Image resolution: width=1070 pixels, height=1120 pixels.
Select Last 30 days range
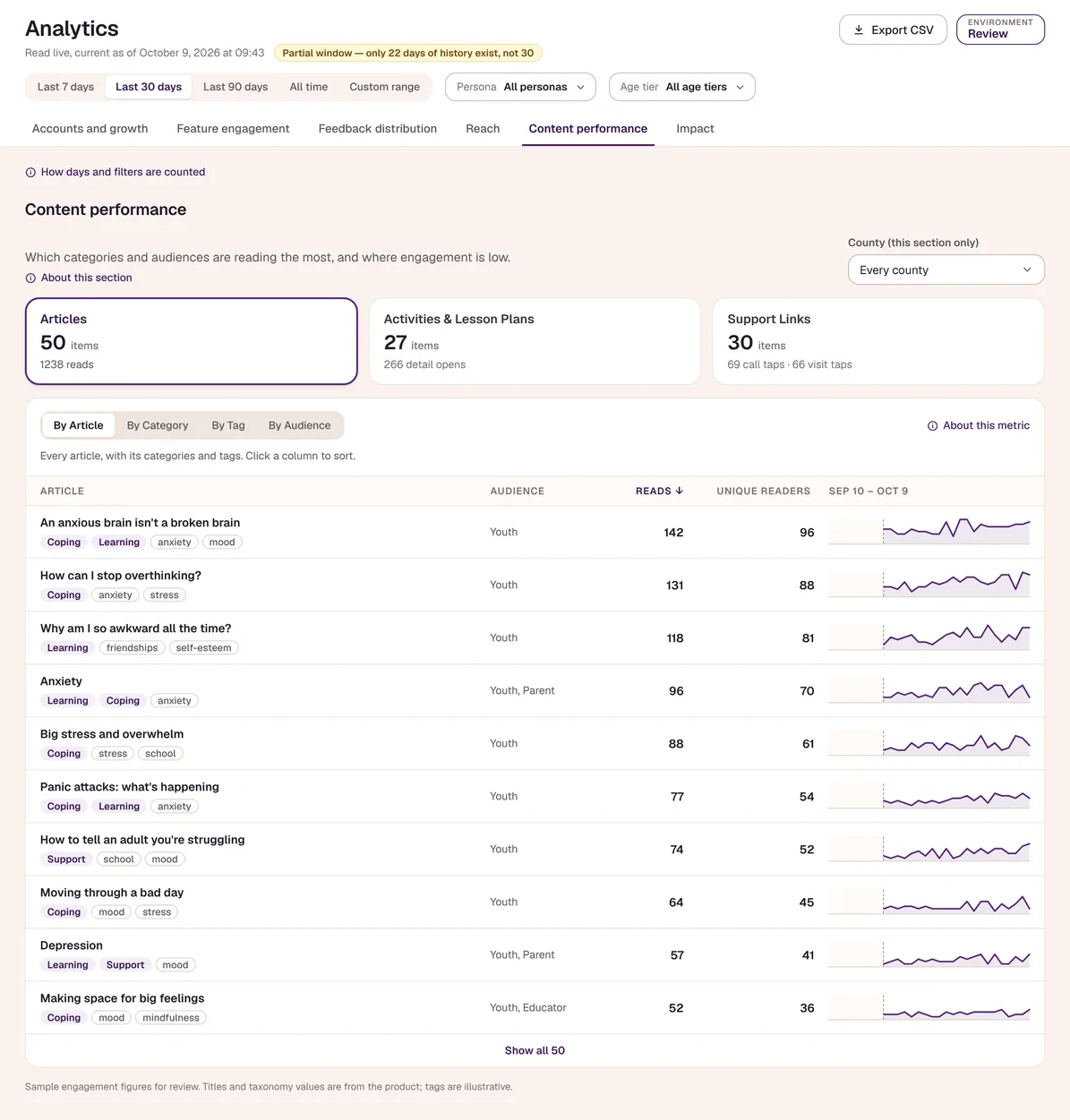(149, 87)
